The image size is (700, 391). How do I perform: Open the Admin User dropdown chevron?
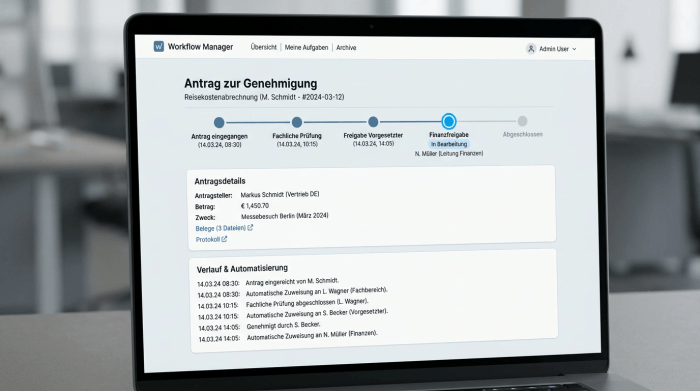pos(574,49)
